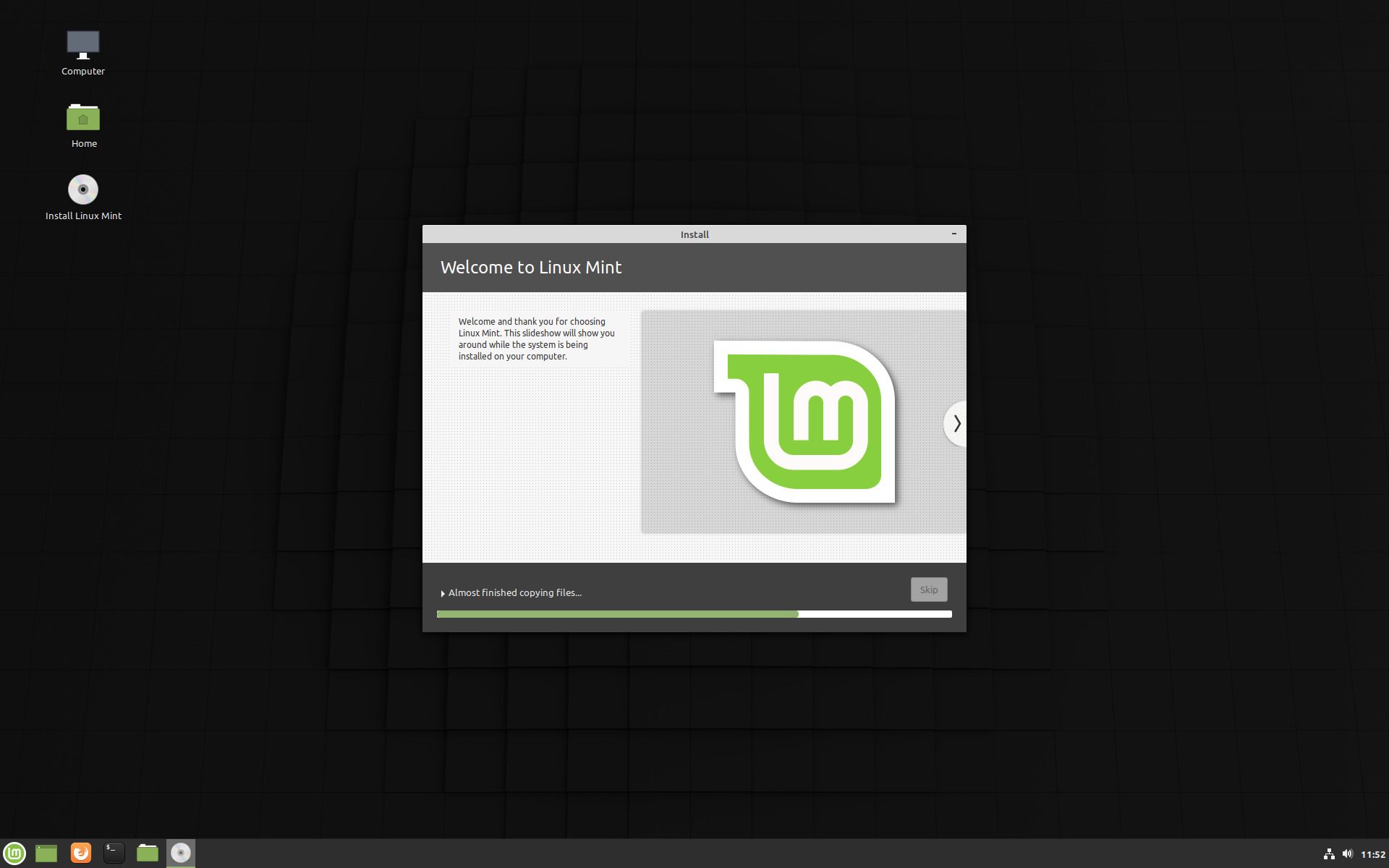The width and height of the screenshot is (1389, 868).
Task: Open the Computer icon on the desktop
Action: point(82,44)
